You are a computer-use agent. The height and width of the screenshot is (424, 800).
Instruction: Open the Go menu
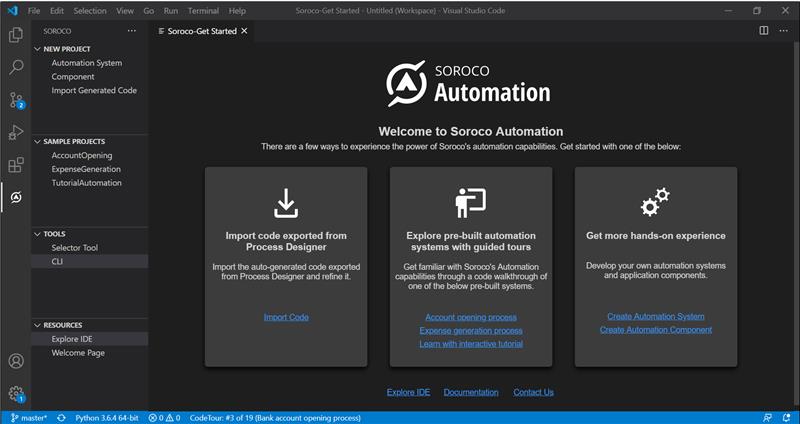click(149, 10)
